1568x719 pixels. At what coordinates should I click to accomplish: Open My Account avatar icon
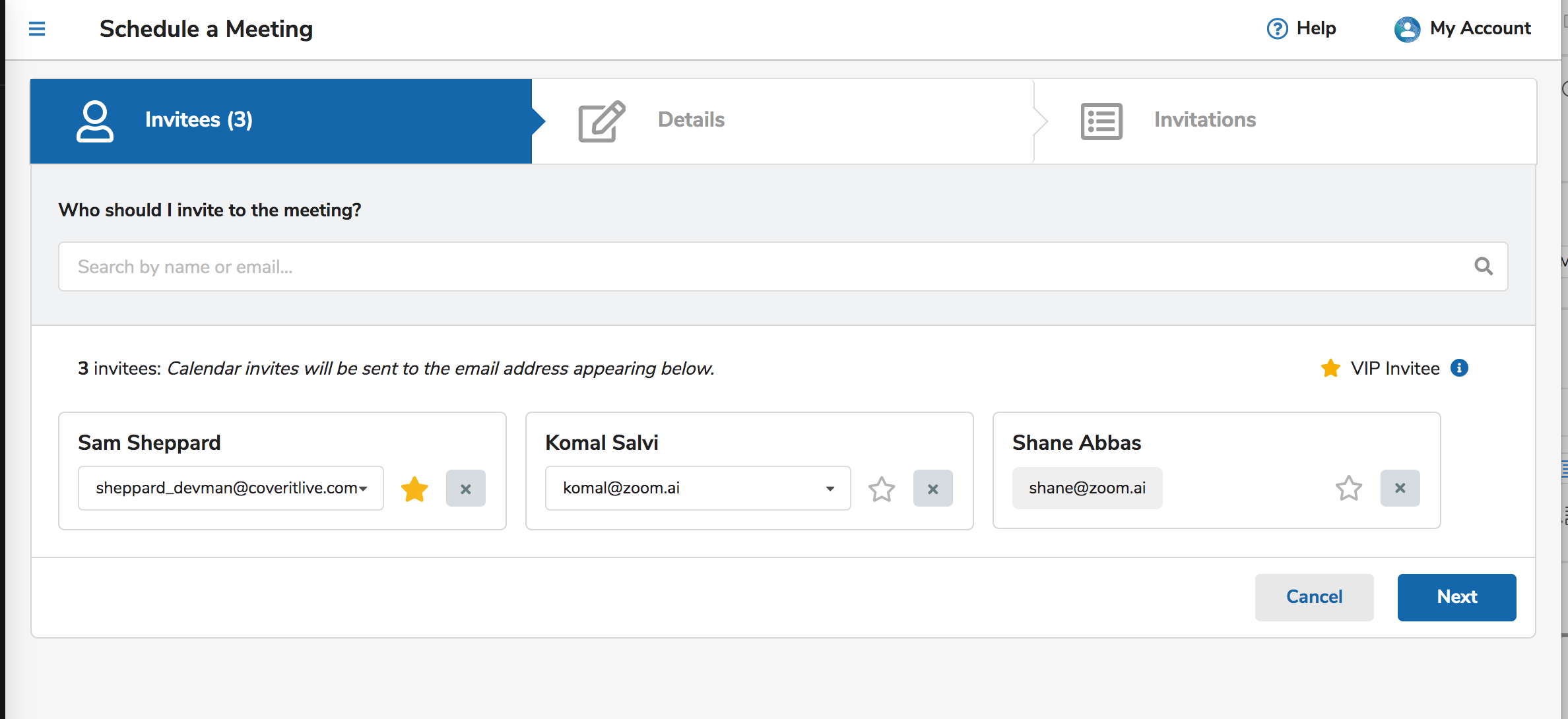1406,29
